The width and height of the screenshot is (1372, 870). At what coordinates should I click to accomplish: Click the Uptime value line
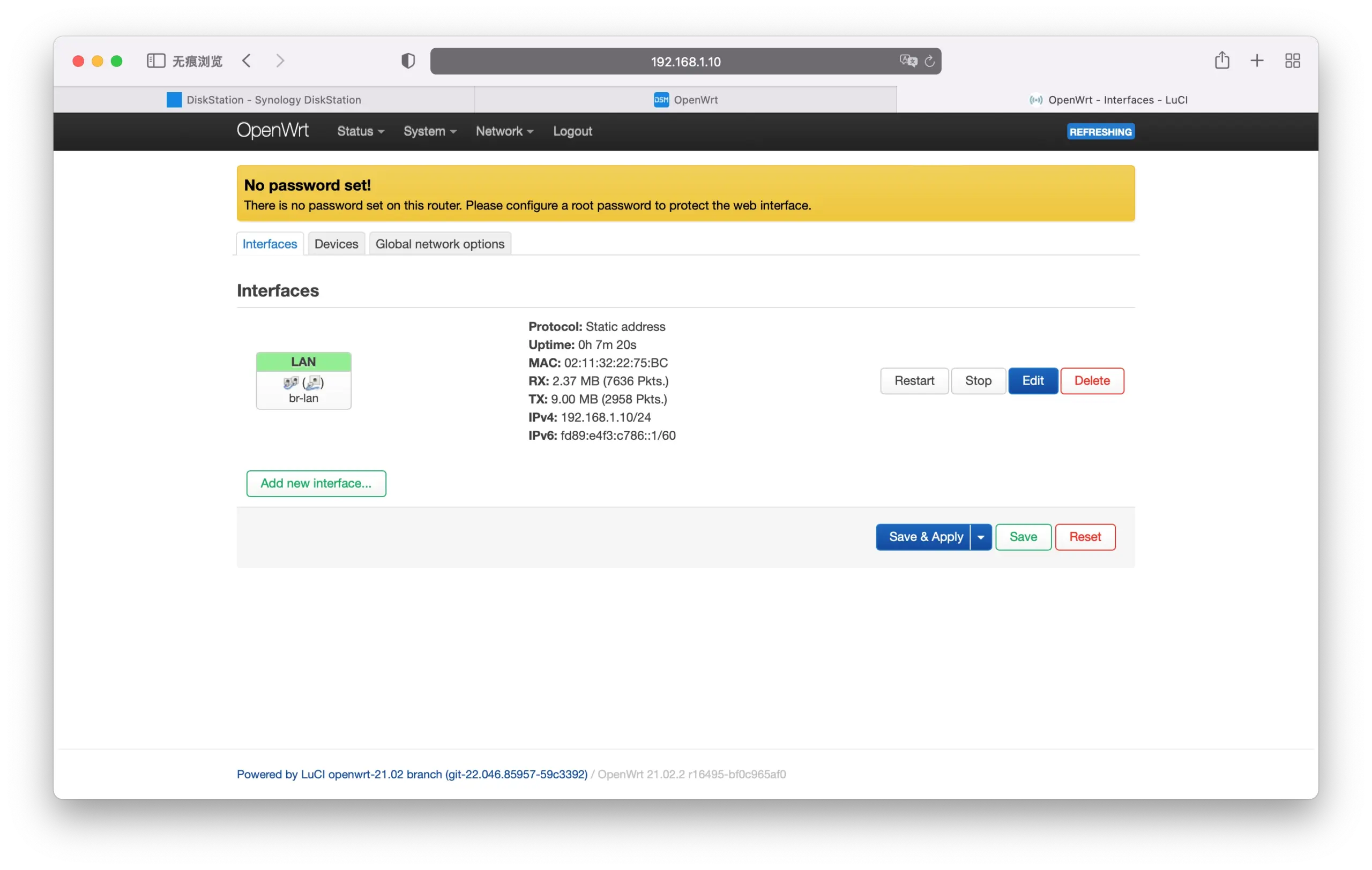(x=583, y=345)
